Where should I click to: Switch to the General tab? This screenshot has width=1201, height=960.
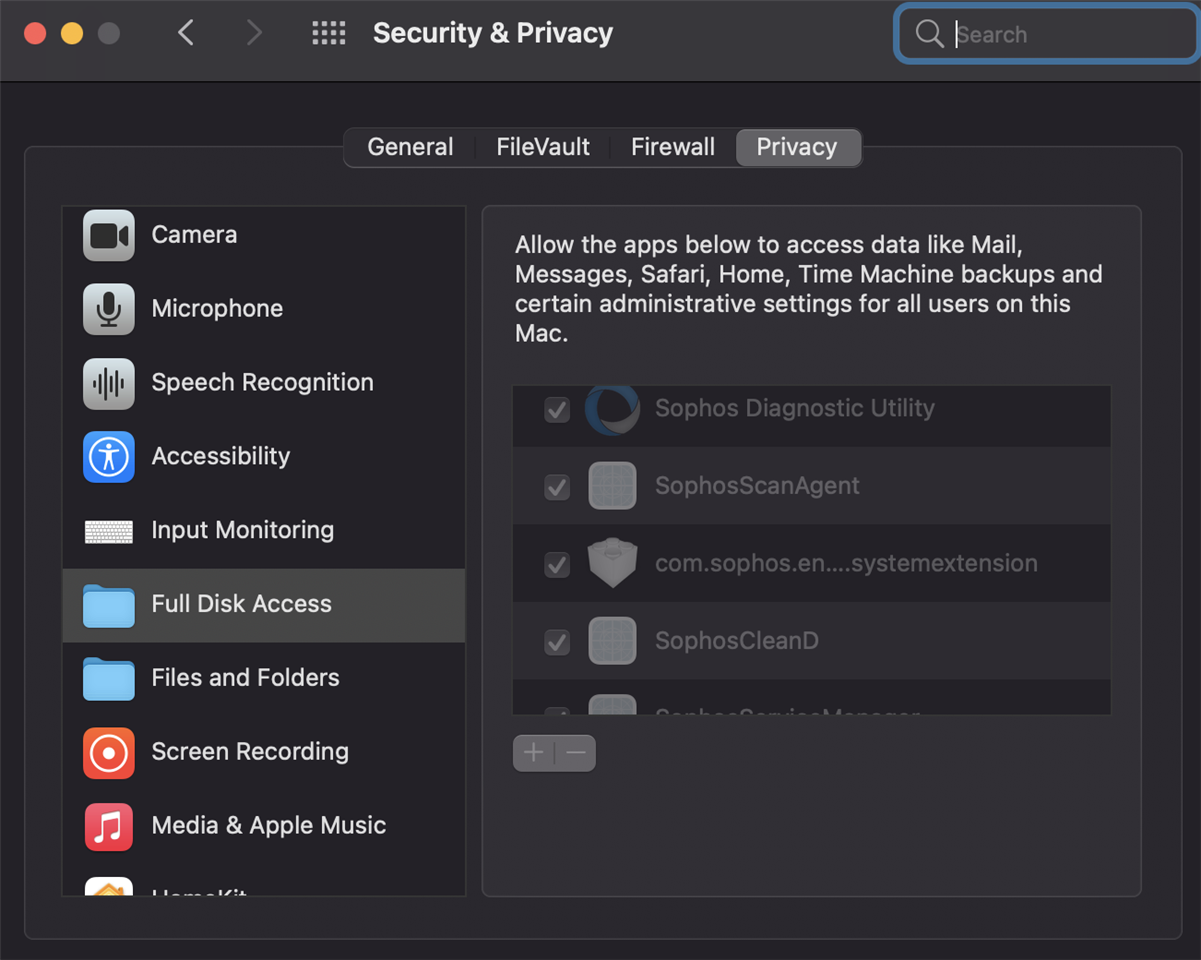click(410, 147)
